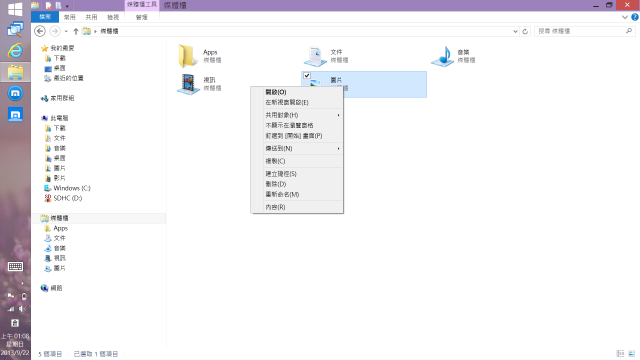Viewport: 640px width, 360px height.
Task: Expand the ribbon with the chevron
Action: [624, 17]
